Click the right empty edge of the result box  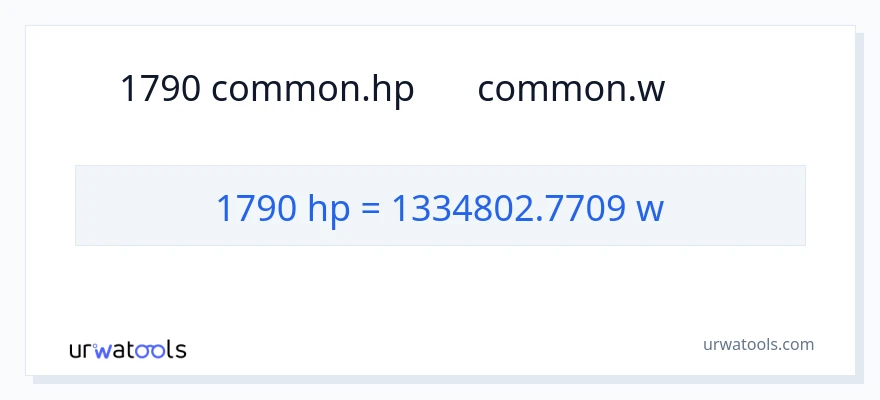[740, 206]
